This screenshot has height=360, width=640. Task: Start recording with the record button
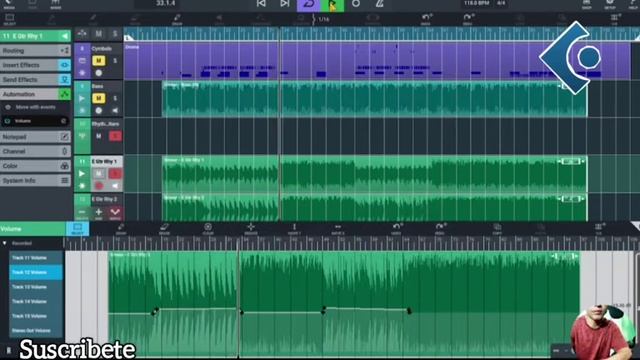point(356,4)
